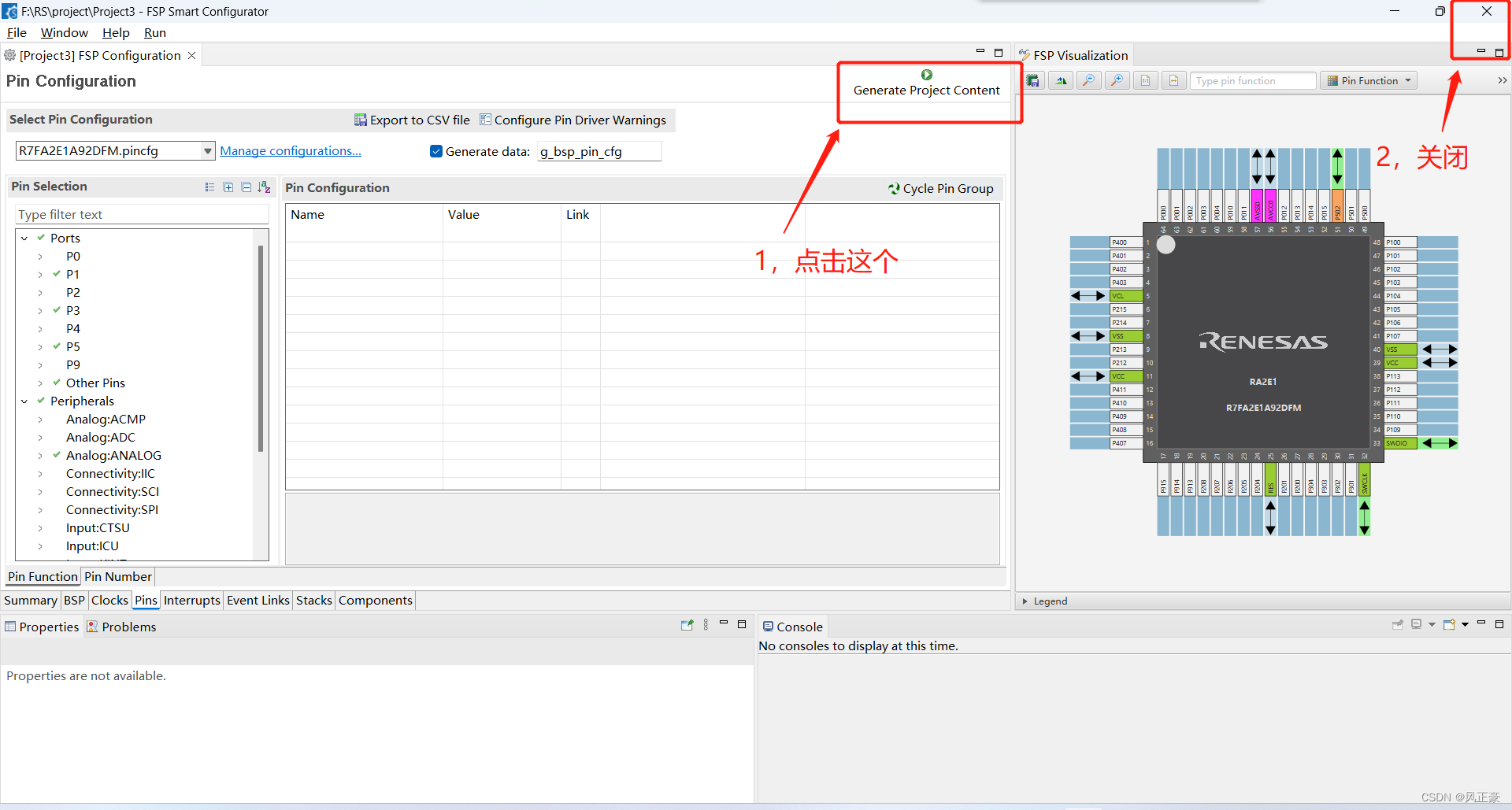Click Open Console icon
1512x810 pixels.
pos(1449,624)
